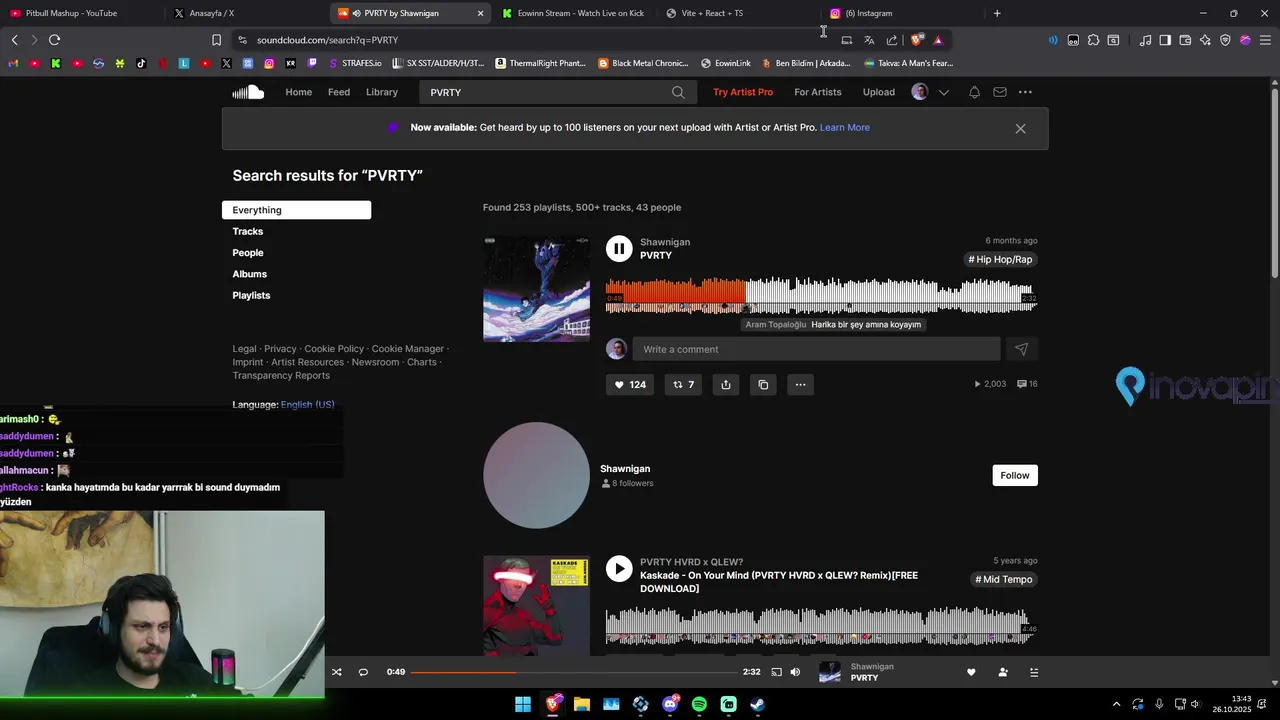Image resolution: width=1280 pixels, height=720 pixels.
Task: Switch to the Instagram browser tab
Action: click(x=900, y=13)
